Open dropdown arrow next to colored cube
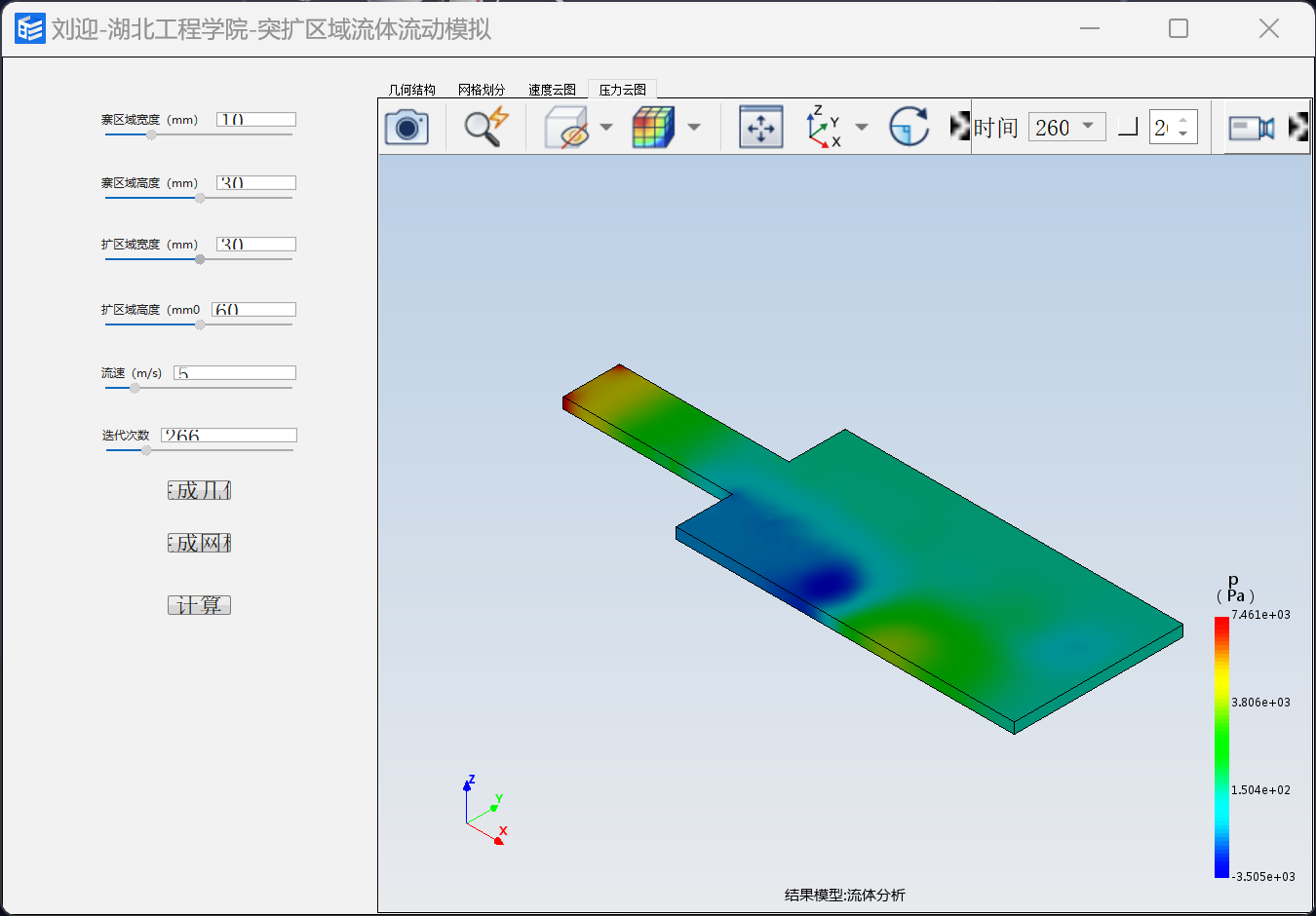The width and height of the screenshot is (1316, 916). click(694, 127)
